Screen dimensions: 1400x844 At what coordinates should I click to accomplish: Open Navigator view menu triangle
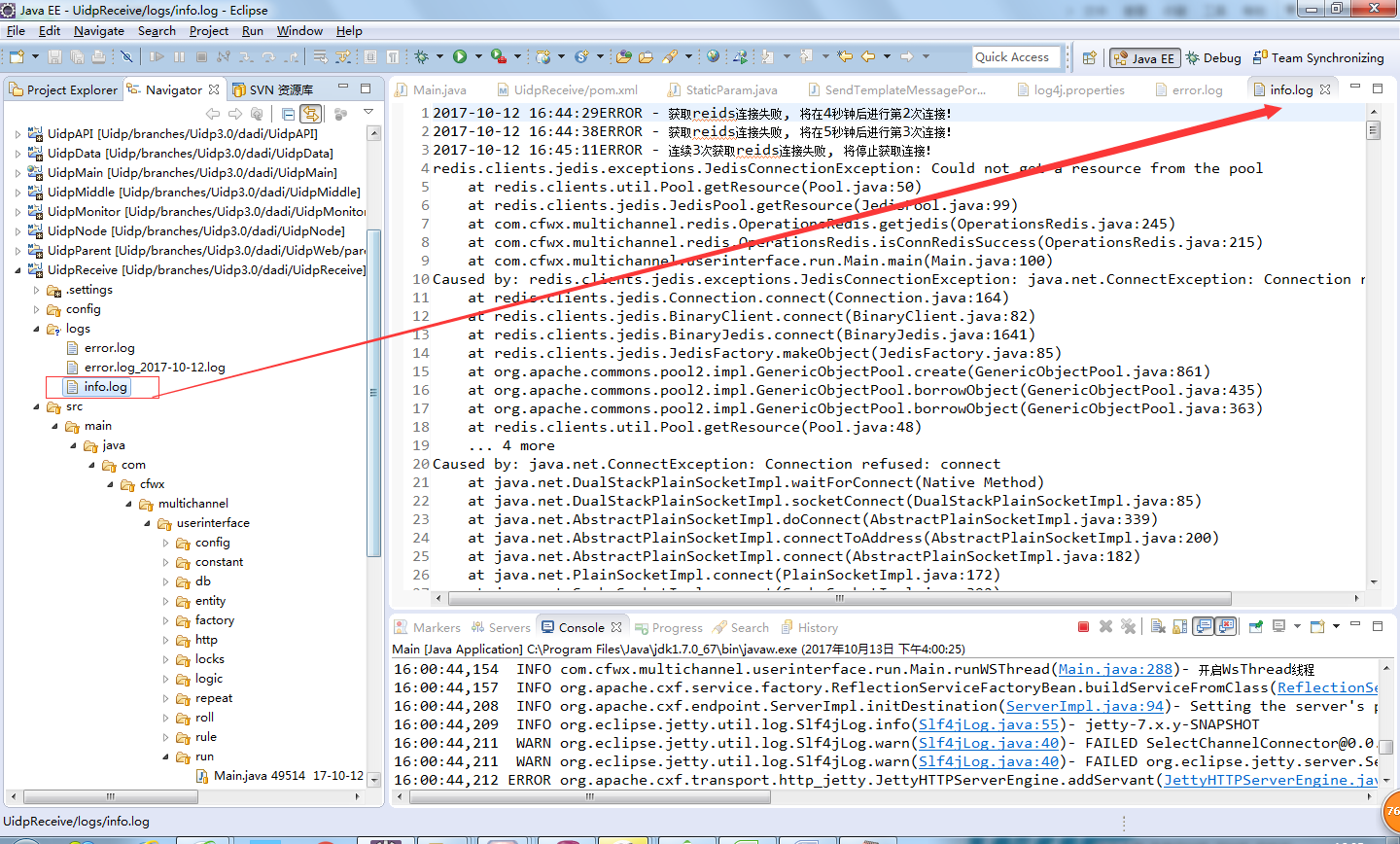368,112
